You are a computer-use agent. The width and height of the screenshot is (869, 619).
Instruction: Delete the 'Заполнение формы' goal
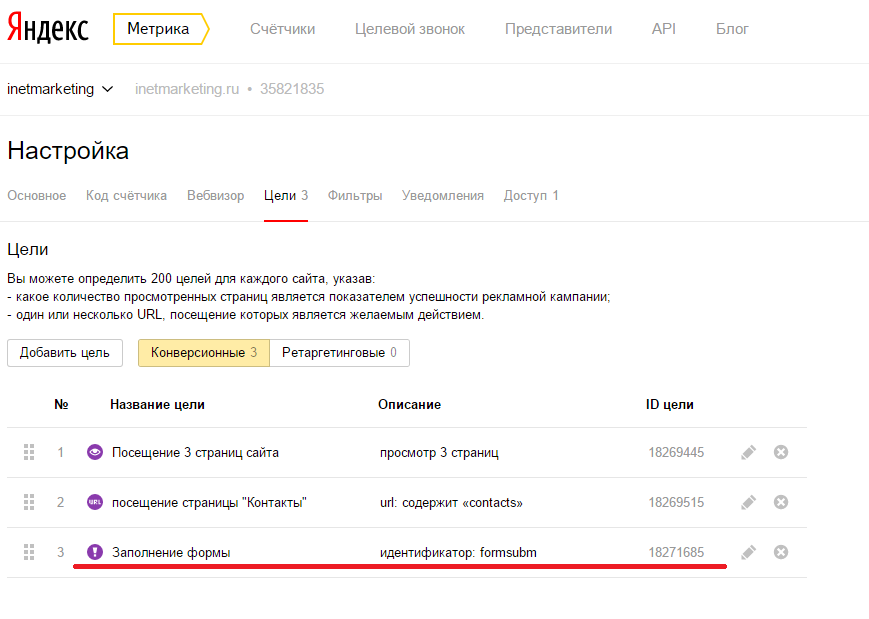point(781,553)
